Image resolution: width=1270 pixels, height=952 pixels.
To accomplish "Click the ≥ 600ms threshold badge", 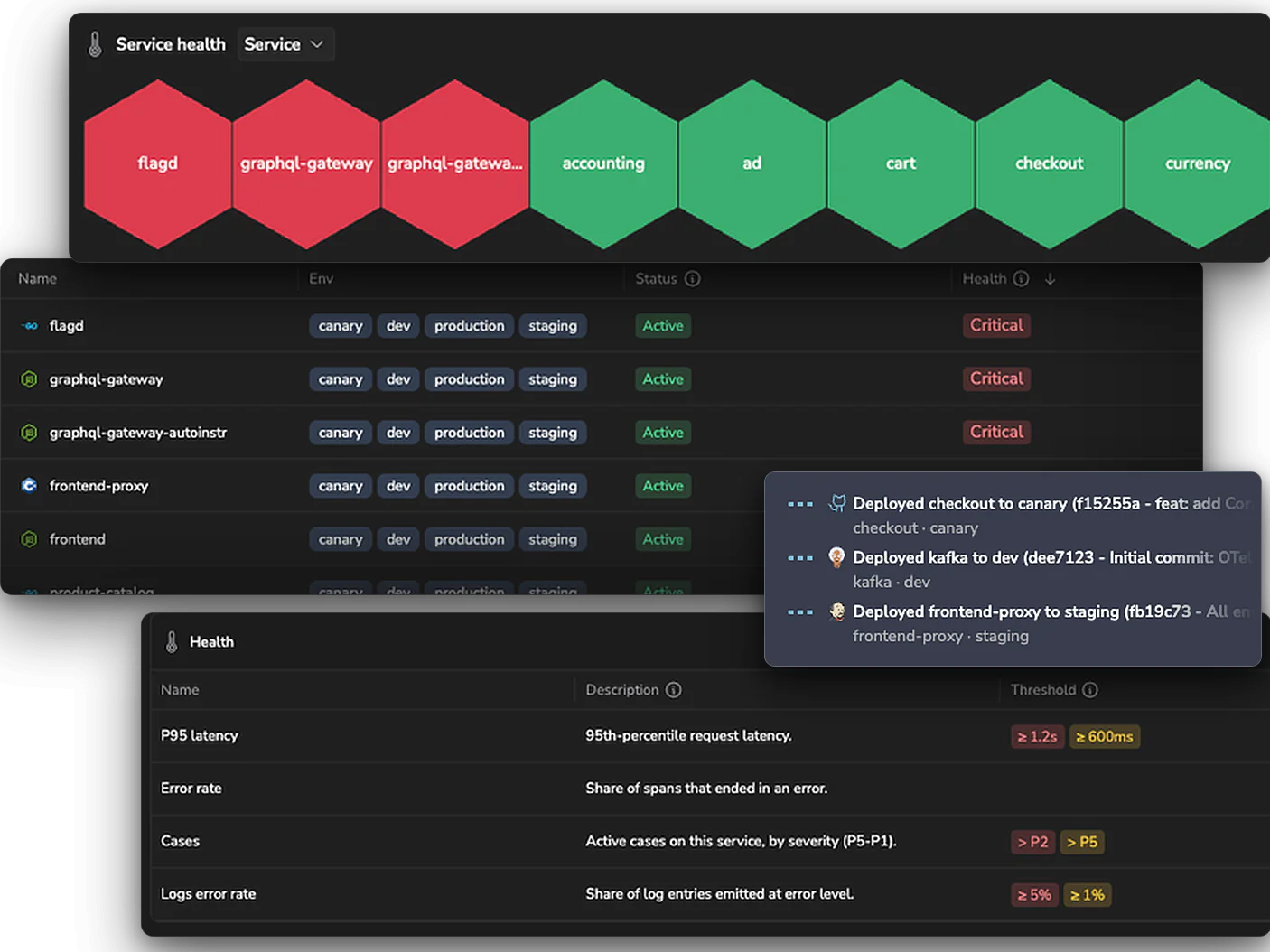I will [x=1105, y=737].
